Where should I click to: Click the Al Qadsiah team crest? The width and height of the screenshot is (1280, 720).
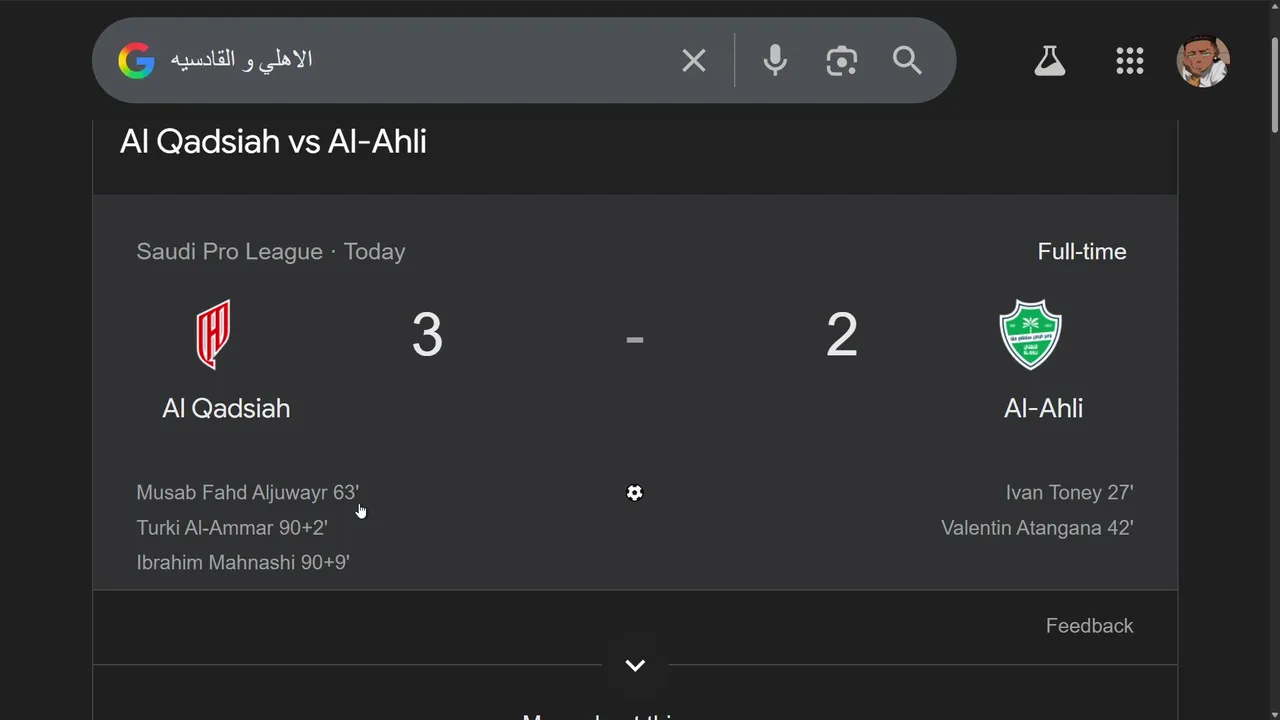pyautogui.click(x=213, y=335)
